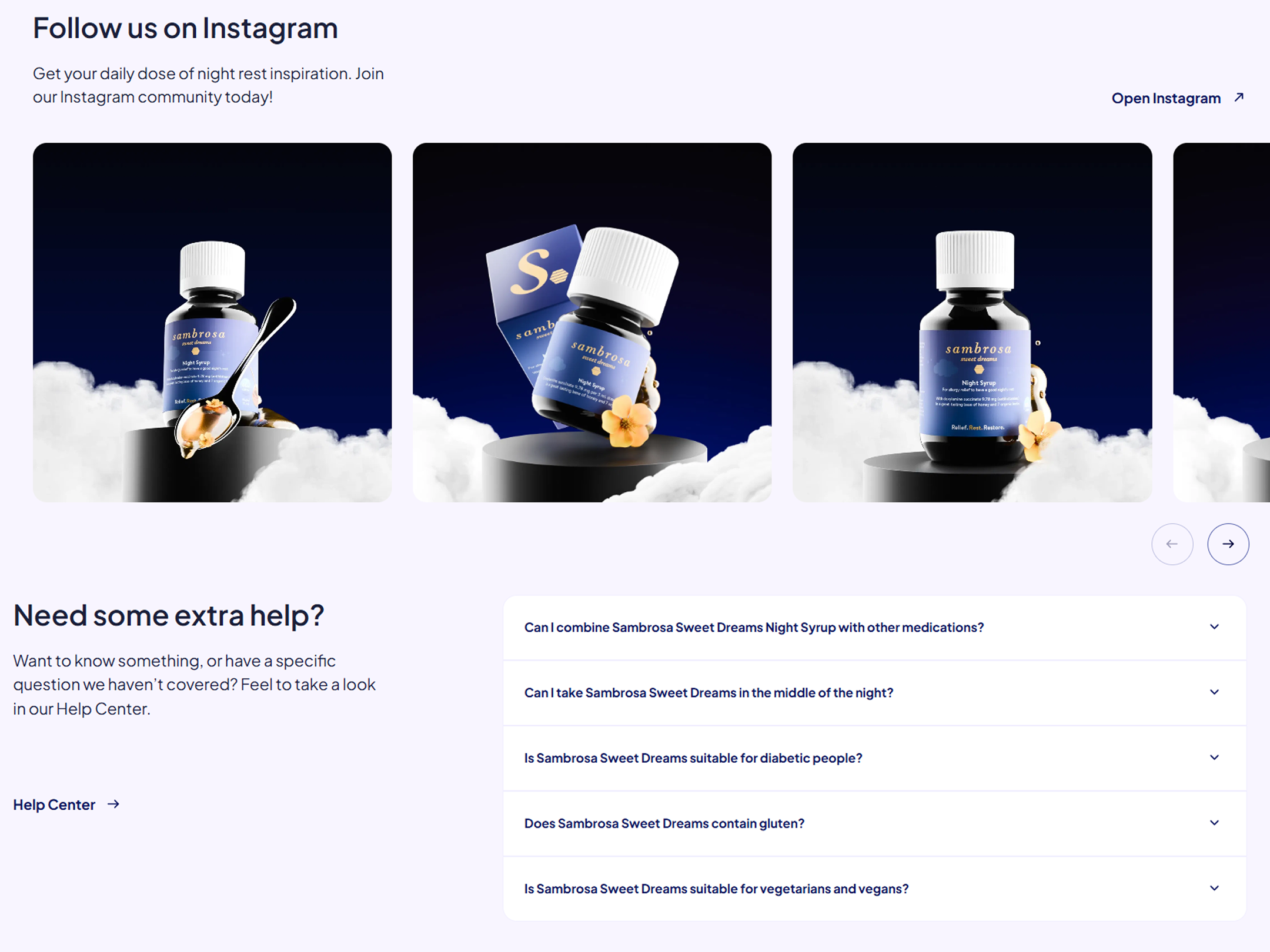Click chevron for the gluten question
The height and width of the screenshot is (952, 1270).
[1214, 823]
